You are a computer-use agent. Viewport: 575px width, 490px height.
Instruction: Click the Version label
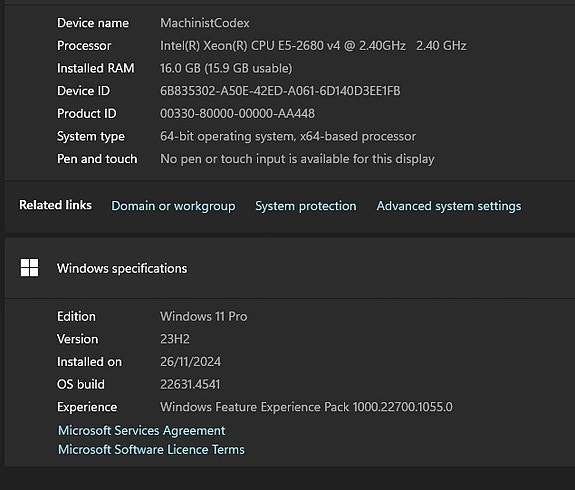click(x=77, y=339)
